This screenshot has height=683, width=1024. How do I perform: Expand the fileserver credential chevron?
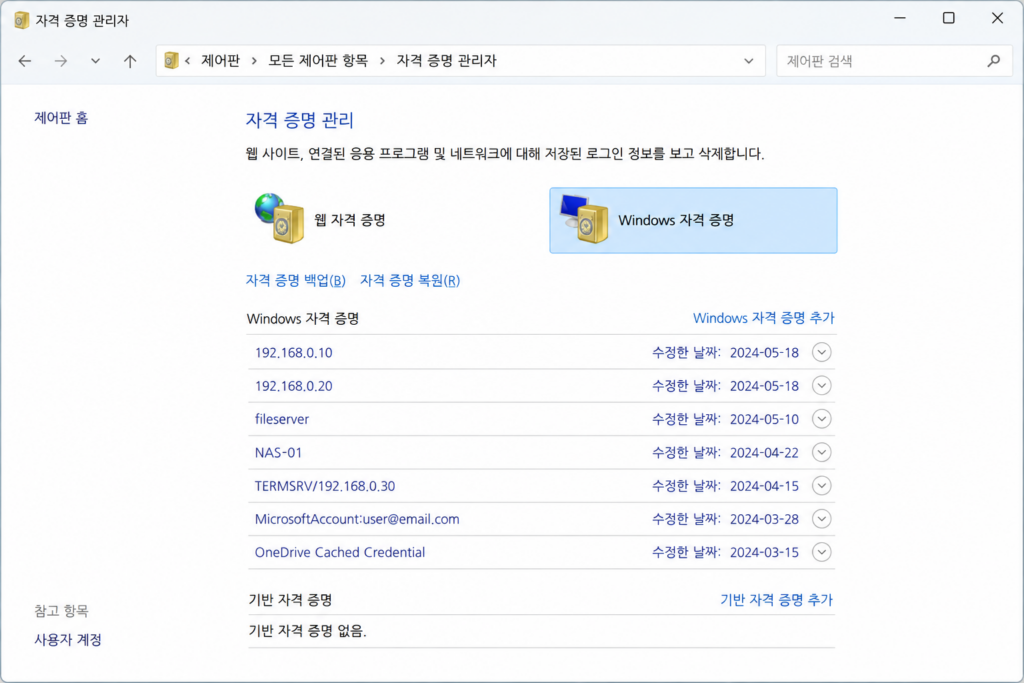point(822,419)
